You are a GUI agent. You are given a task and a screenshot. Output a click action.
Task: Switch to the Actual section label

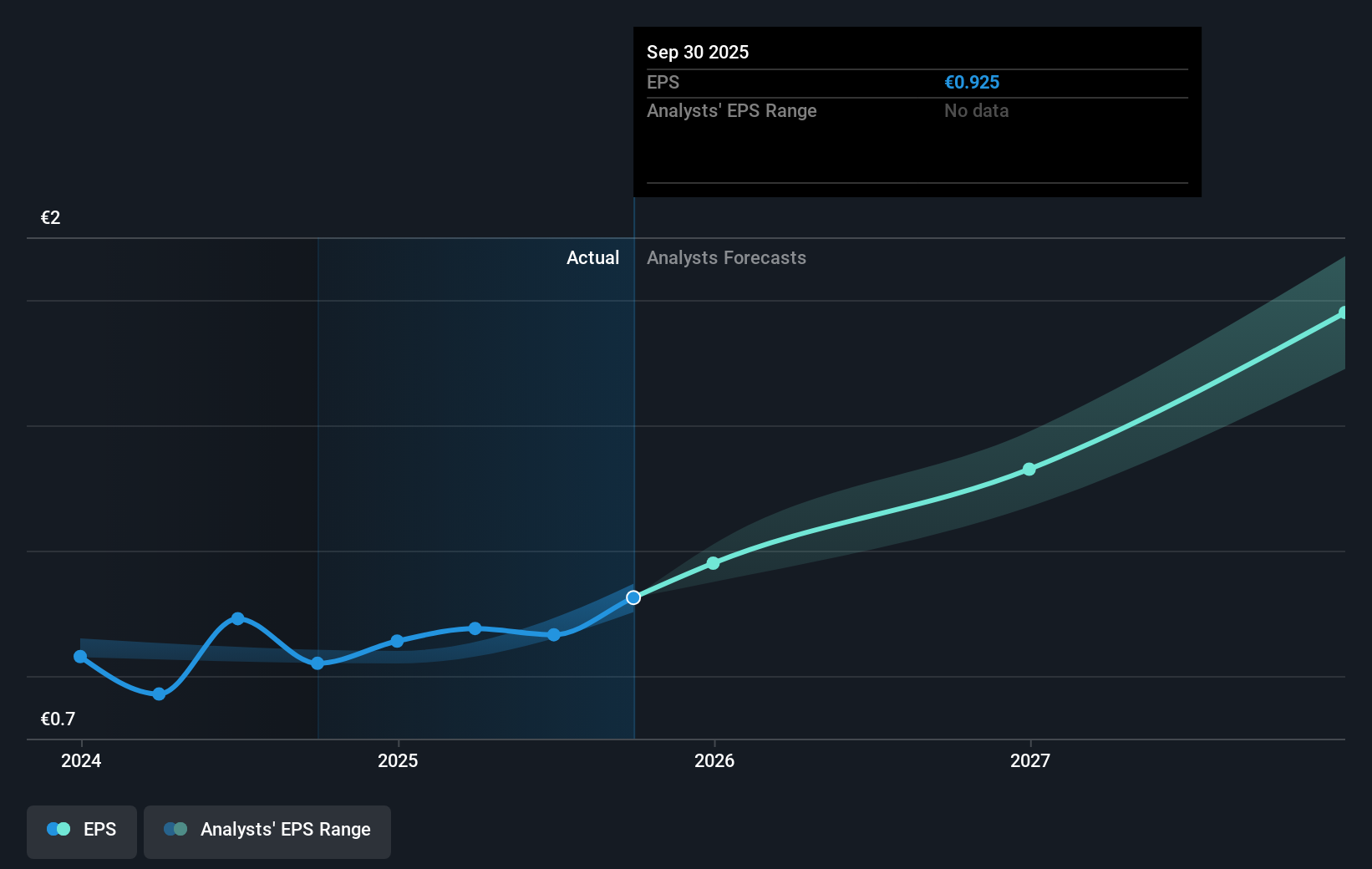(592, 257)
